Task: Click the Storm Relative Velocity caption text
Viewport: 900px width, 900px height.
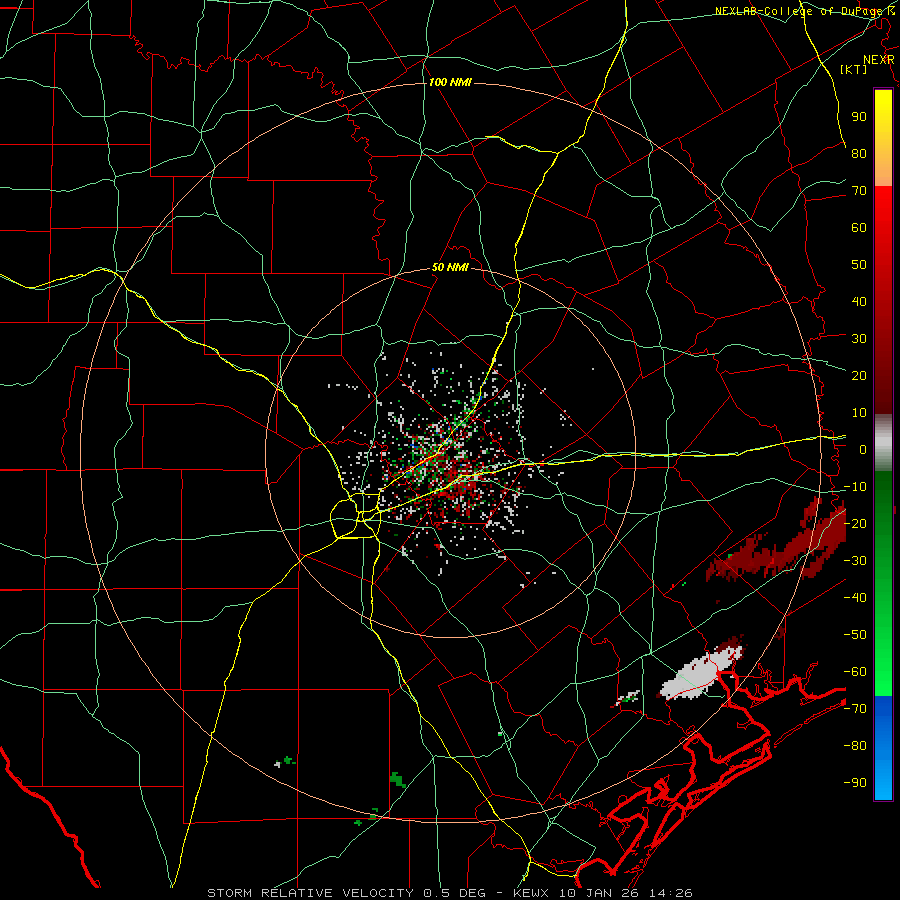Action: coord(450,893)
